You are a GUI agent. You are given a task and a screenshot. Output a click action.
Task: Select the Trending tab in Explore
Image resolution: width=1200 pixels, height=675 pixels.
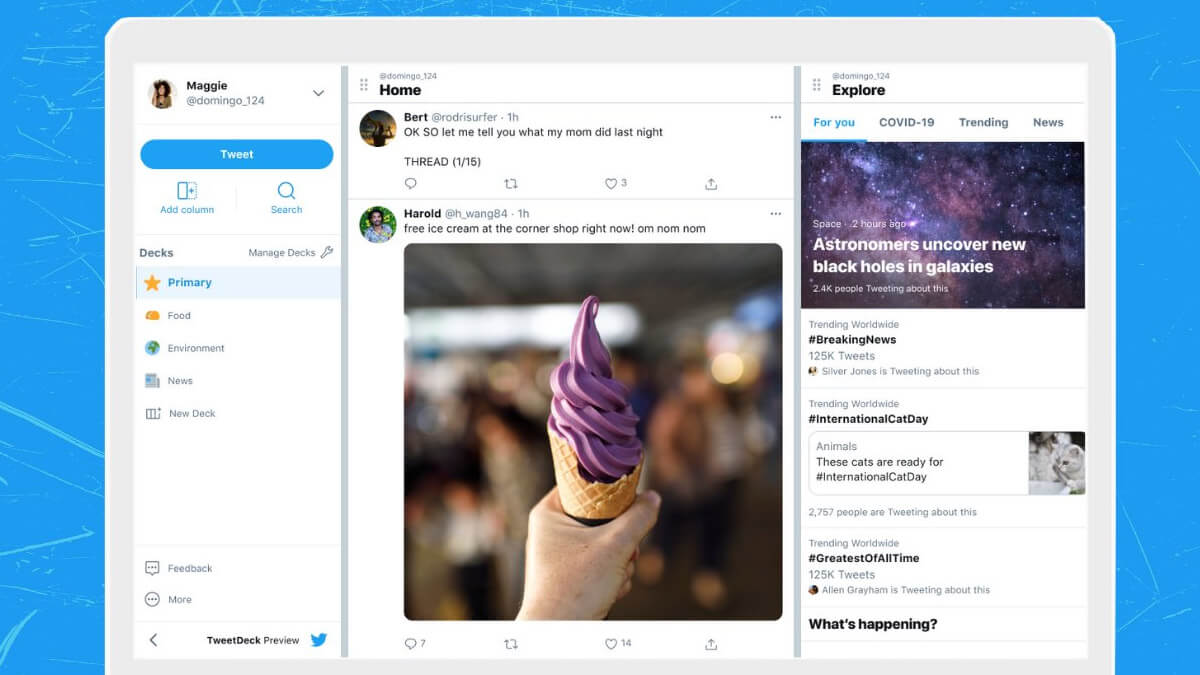(983, 122)
